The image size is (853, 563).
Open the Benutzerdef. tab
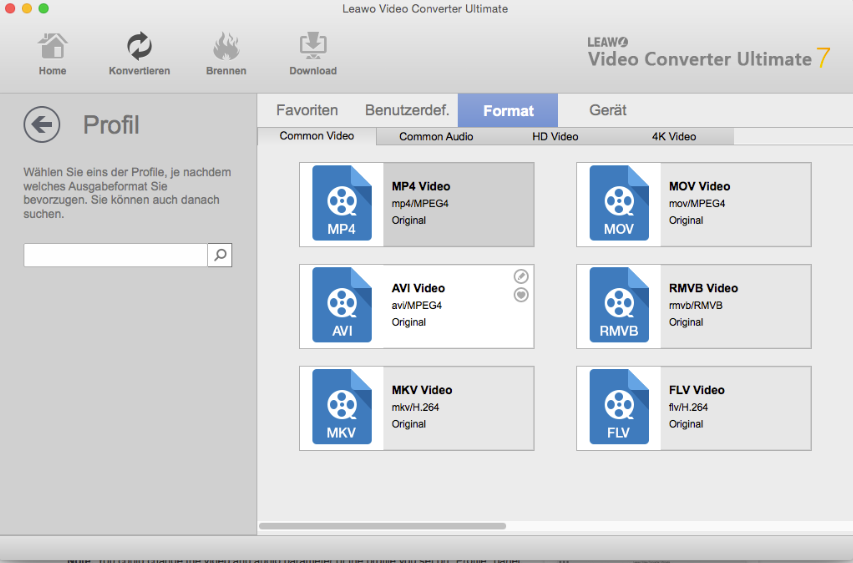click(406, 110)
